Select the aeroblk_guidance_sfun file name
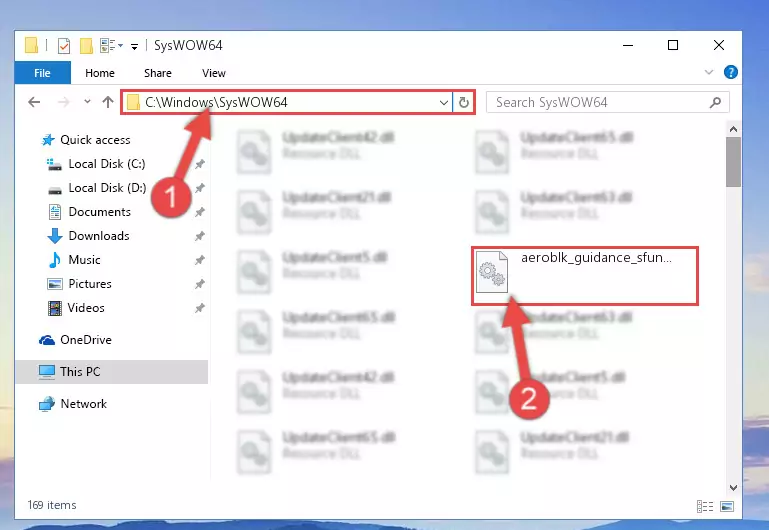Viewport: 769px width, 530px height. 596,257
